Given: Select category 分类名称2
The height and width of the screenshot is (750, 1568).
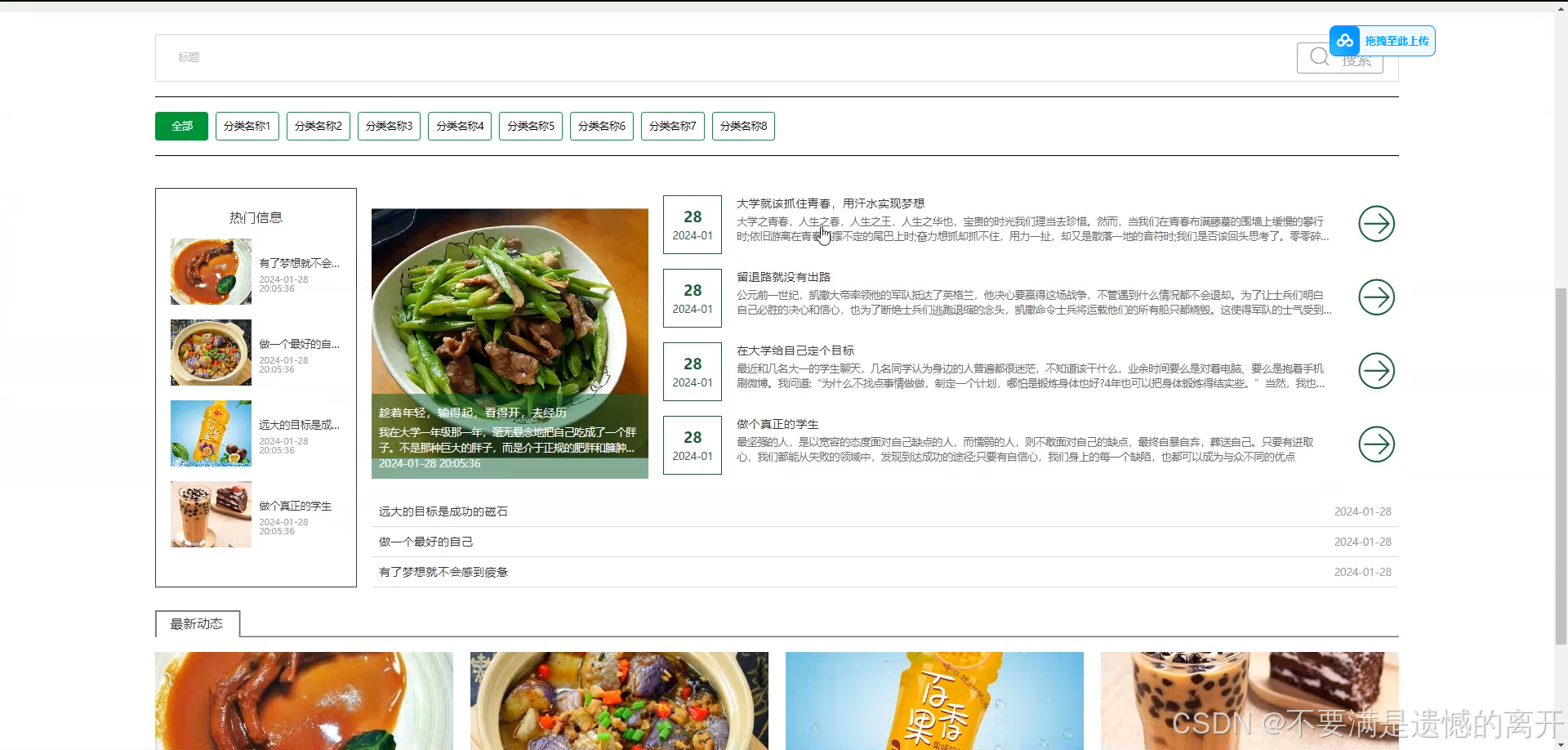Looking at the screenshot, I should pyautogui.click(x=318, y=126).
